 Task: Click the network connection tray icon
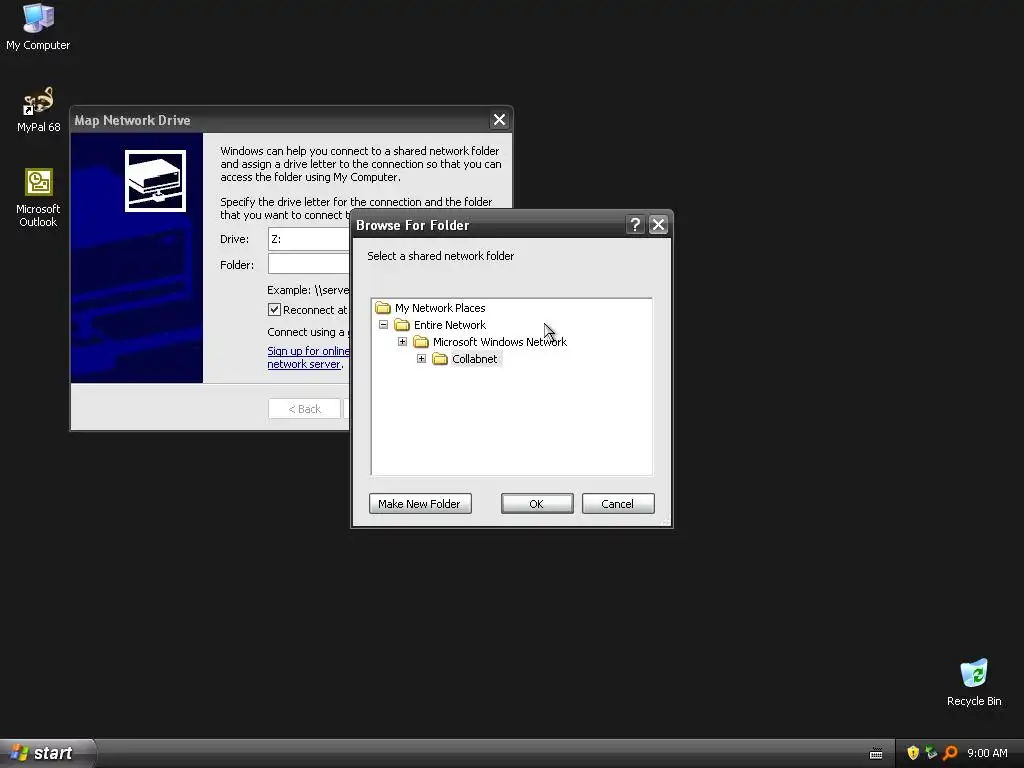pos(931,753)
